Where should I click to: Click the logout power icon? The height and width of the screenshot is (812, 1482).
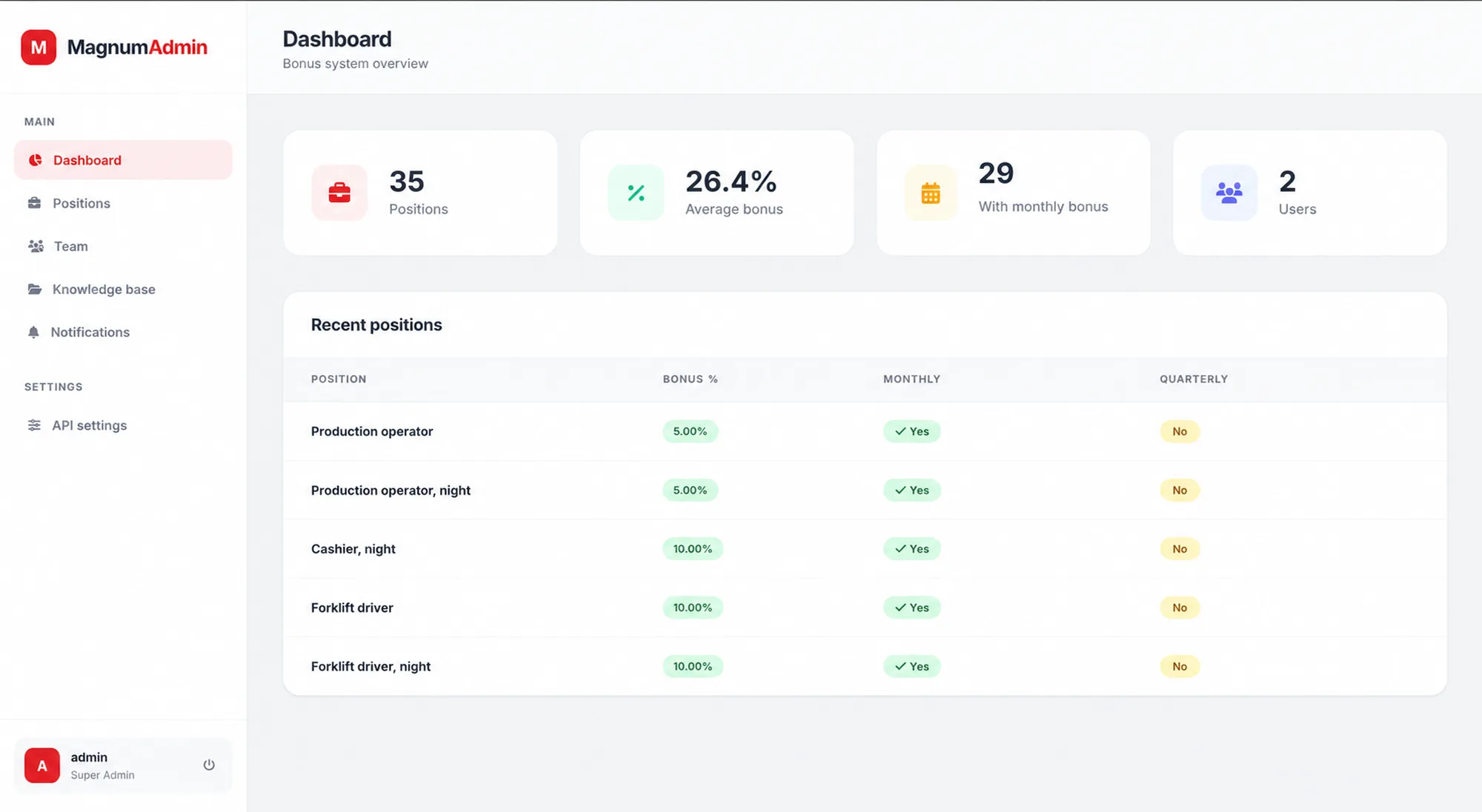tap(209, 765)
